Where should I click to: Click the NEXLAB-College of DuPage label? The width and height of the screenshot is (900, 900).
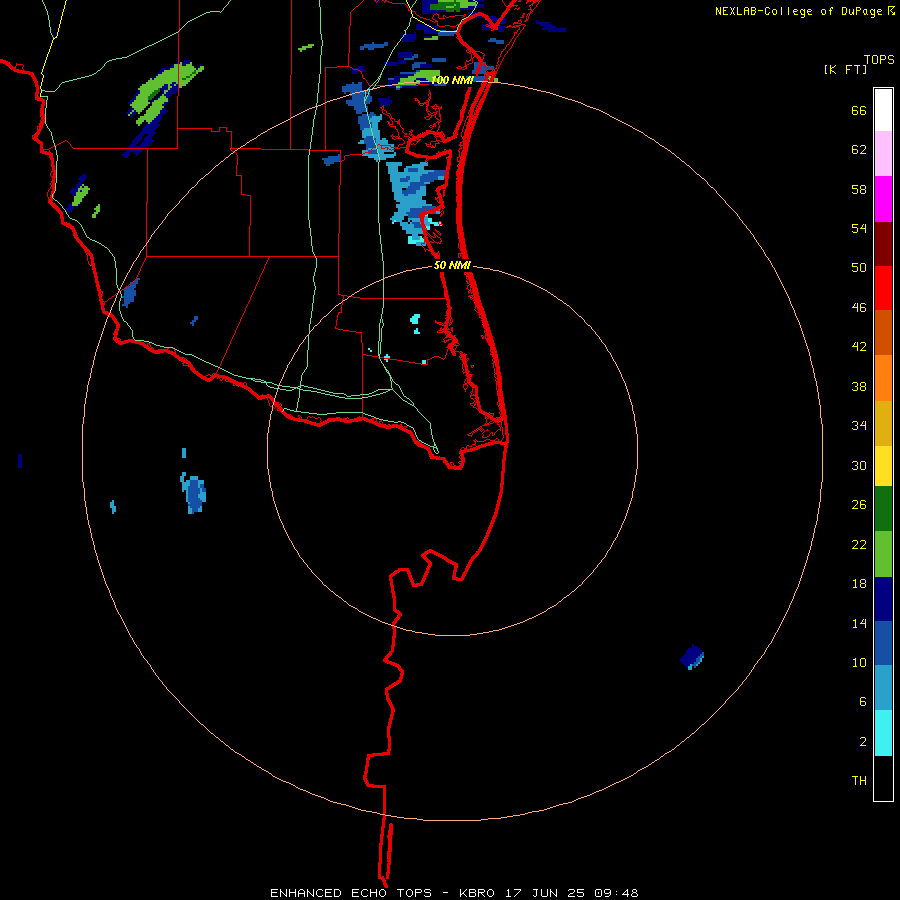(798, 11)
